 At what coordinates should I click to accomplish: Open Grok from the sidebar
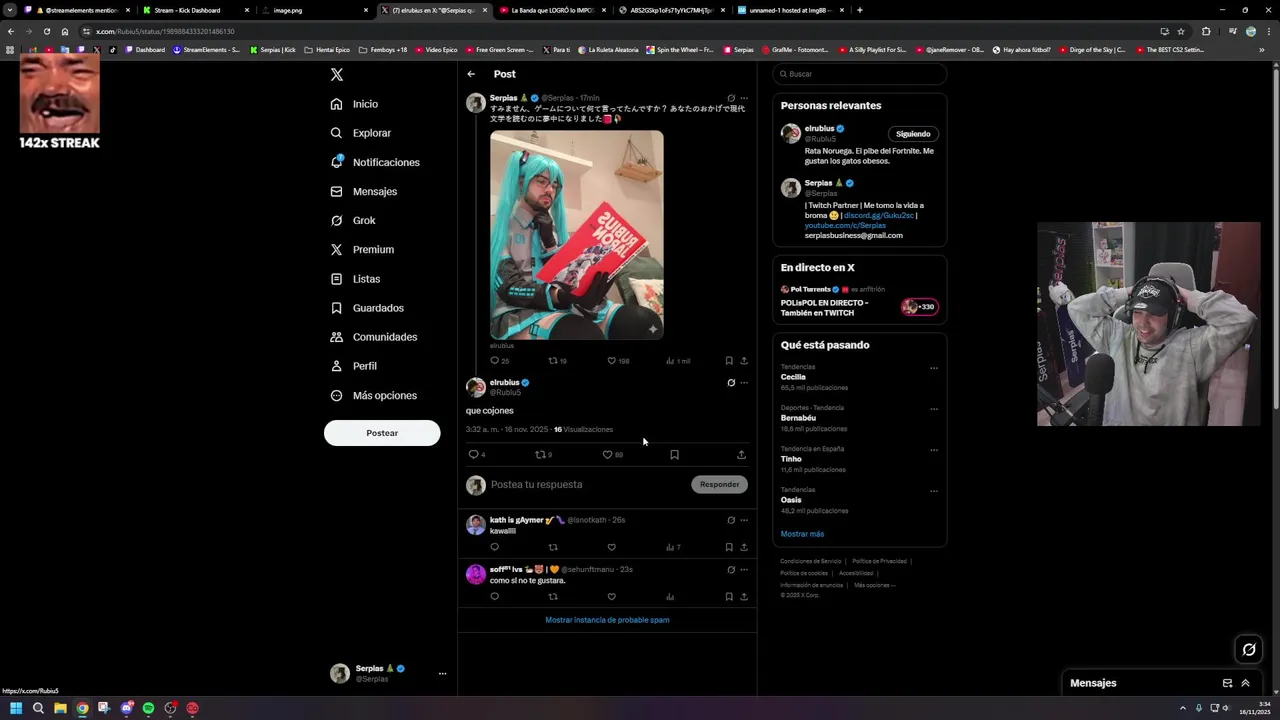[x=353, y=220]
